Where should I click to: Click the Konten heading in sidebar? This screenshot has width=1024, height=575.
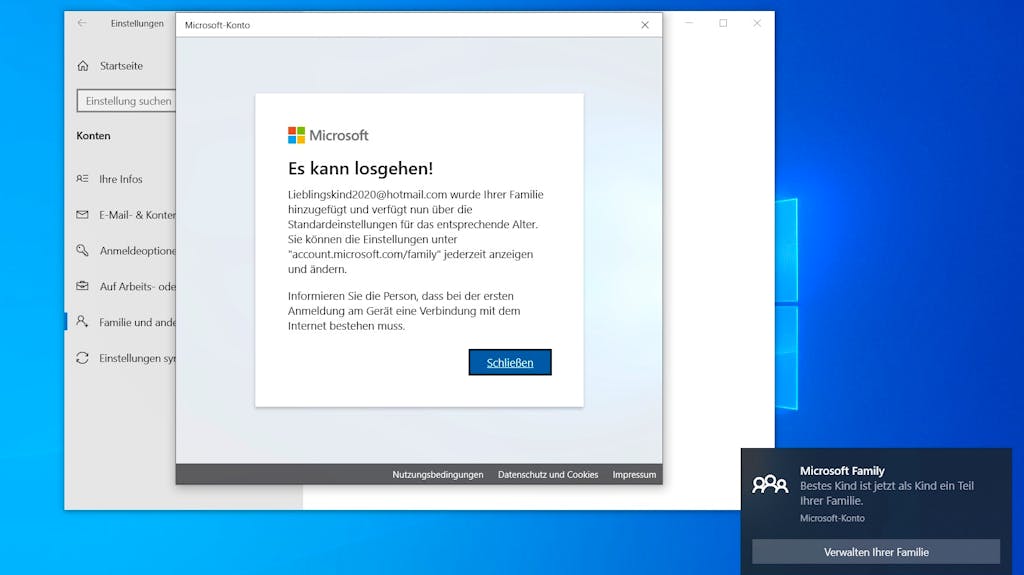(x=93, y=136)
